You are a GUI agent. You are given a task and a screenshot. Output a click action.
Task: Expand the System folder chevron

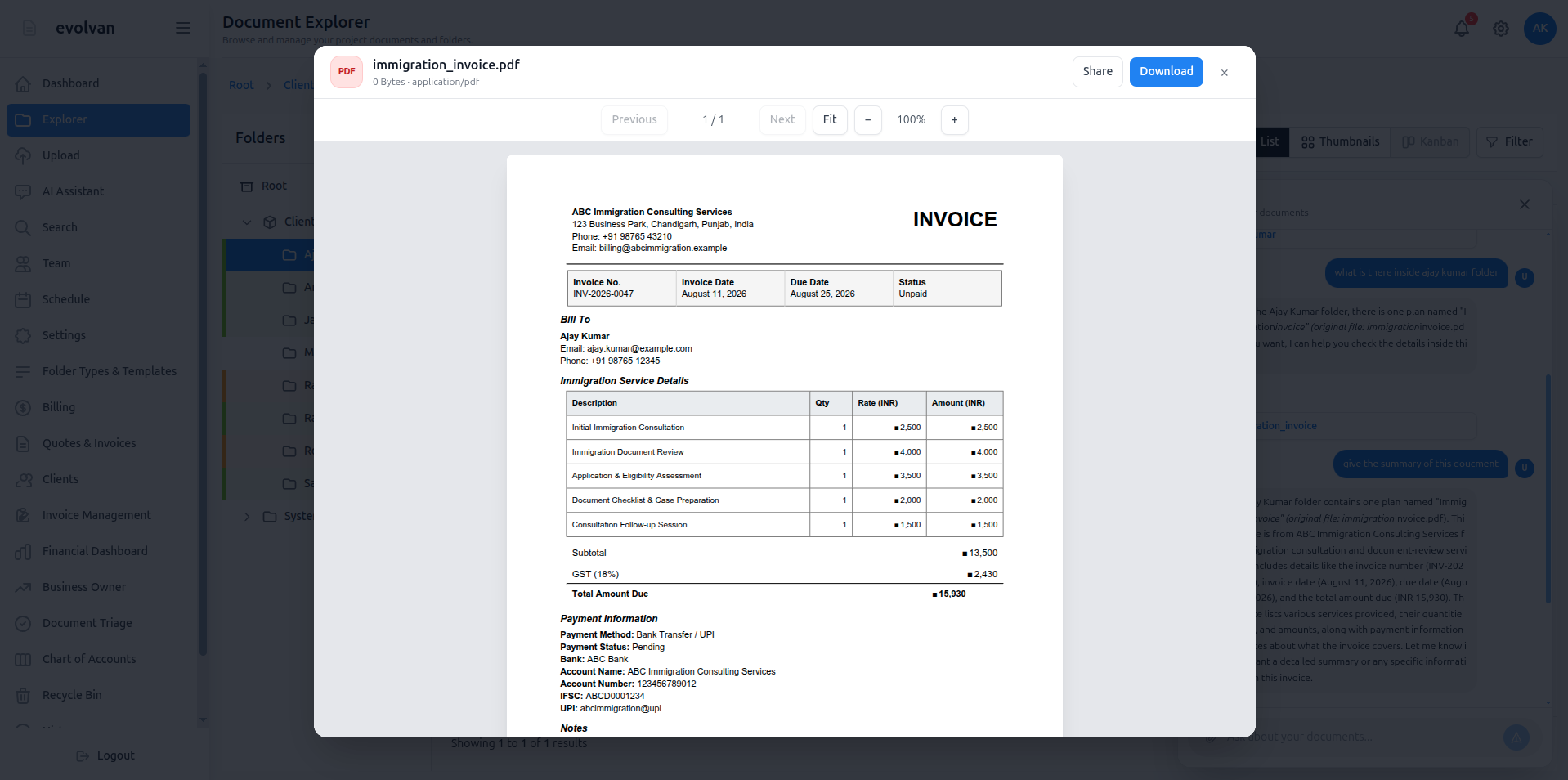pyautogui.click(x=247, y=517)
